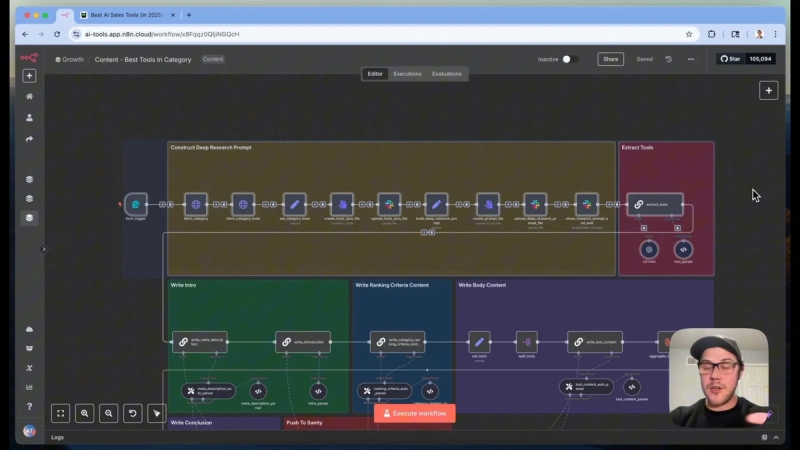Select the write_introduction node
Screen dimensions: 800x450
pyautogui.click(x=303, y=342)
